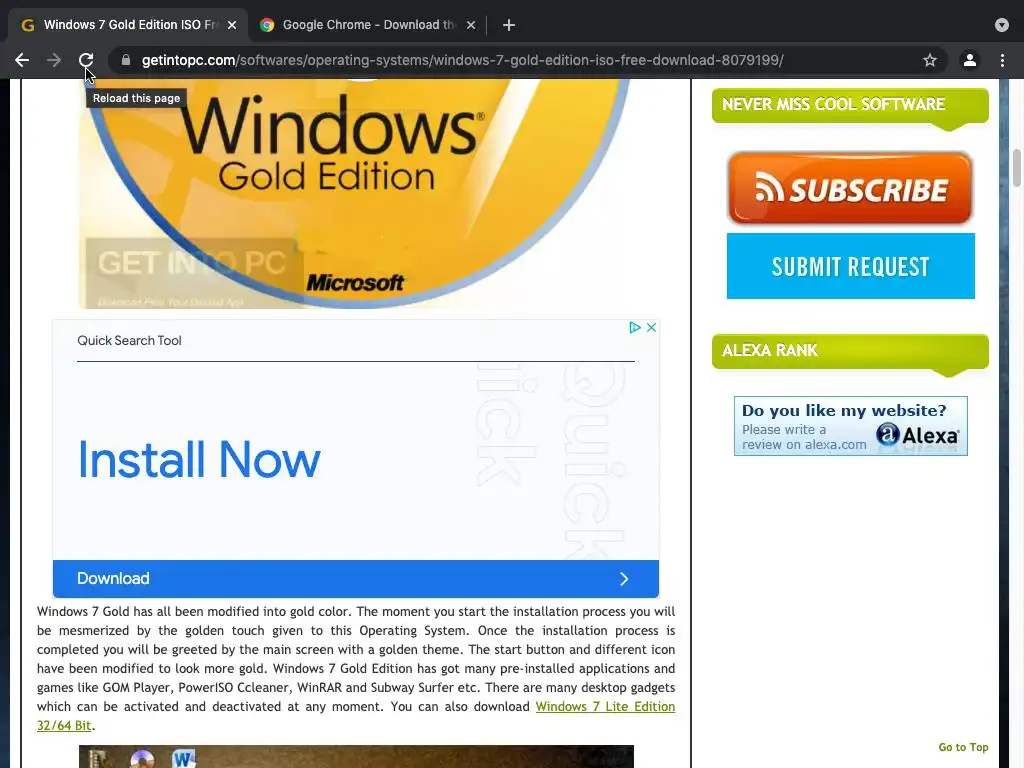1024x768 pixels.
Task: Close the Windows 7 Gold Edition tab
Action: pyautogui.click(x=232, y=25)
